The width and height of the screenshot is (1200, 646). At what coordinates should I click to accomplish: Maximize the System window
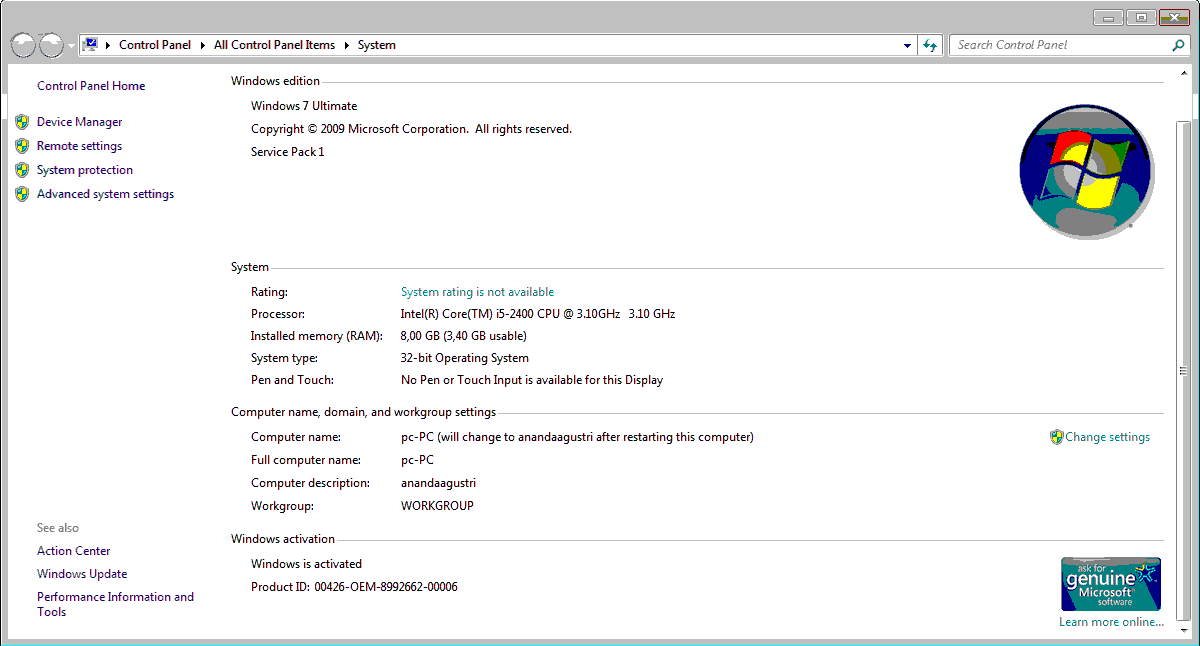(x=1140, y=17)
